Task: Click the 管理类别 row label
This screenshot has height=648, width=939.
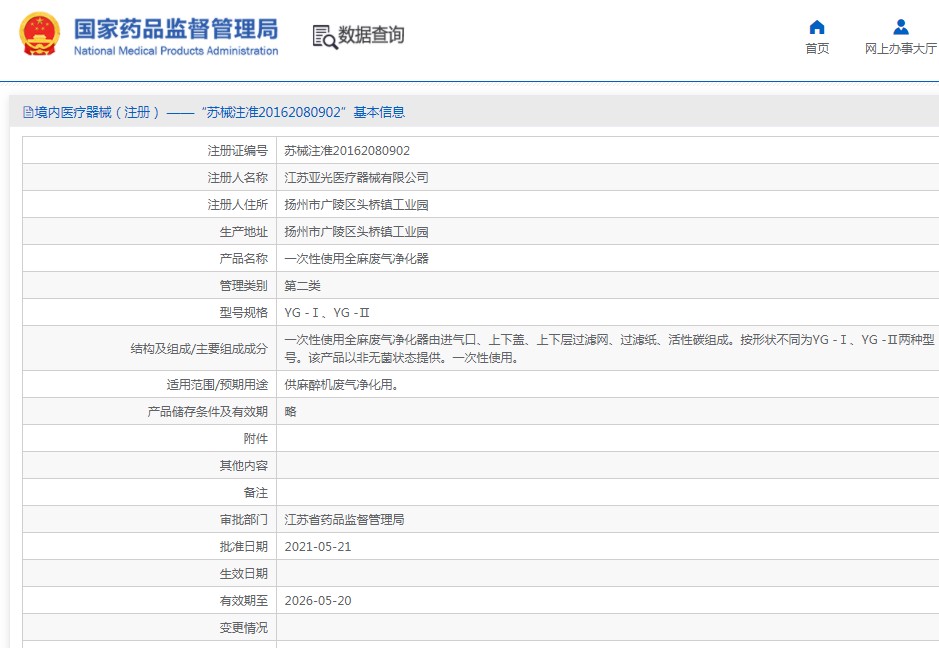Action: tap(243, 285)
